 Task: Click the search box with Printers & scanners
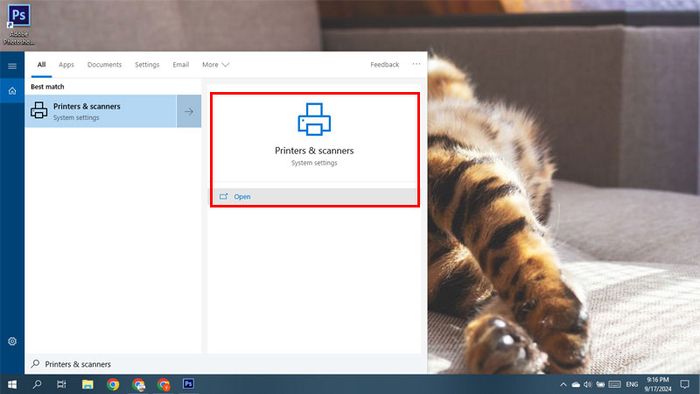coord(226,364)
